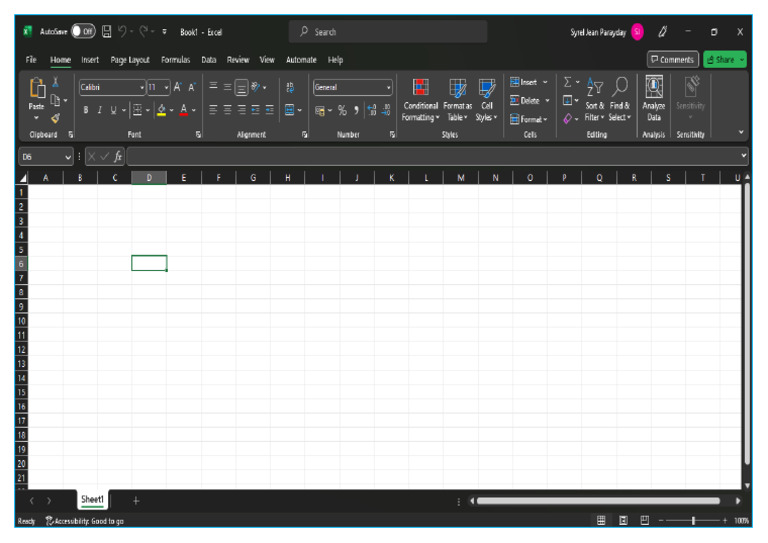Viewport: 768px width, 543px height.
Task: Click the Format Painter brush icon
Action: (x=56, y=118)
